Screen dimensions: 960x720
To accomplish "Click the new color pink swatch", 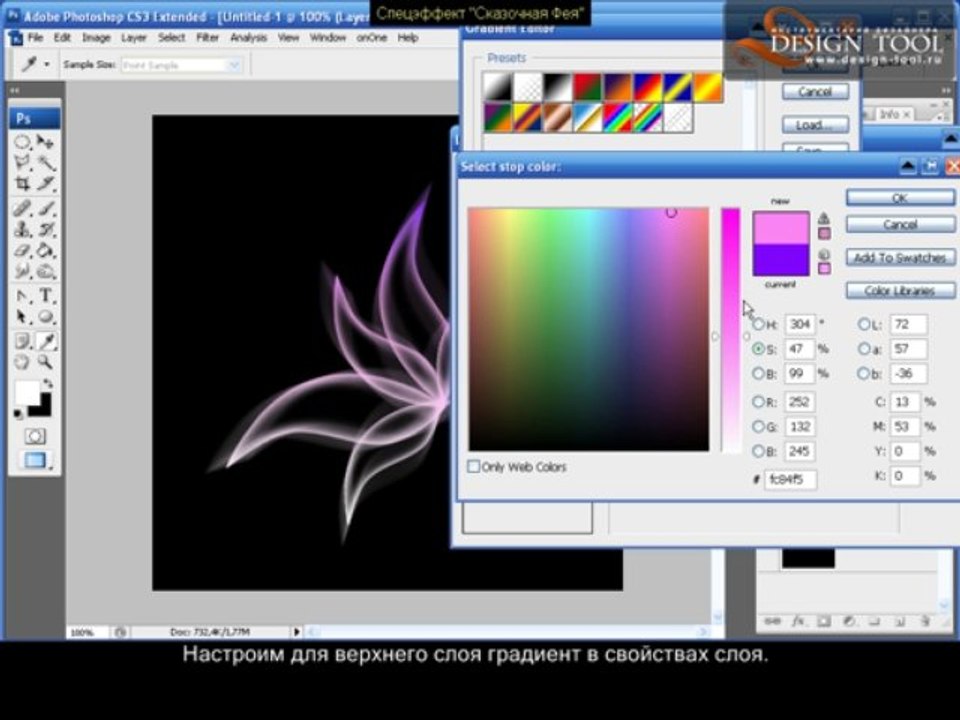I will point(781,228).
